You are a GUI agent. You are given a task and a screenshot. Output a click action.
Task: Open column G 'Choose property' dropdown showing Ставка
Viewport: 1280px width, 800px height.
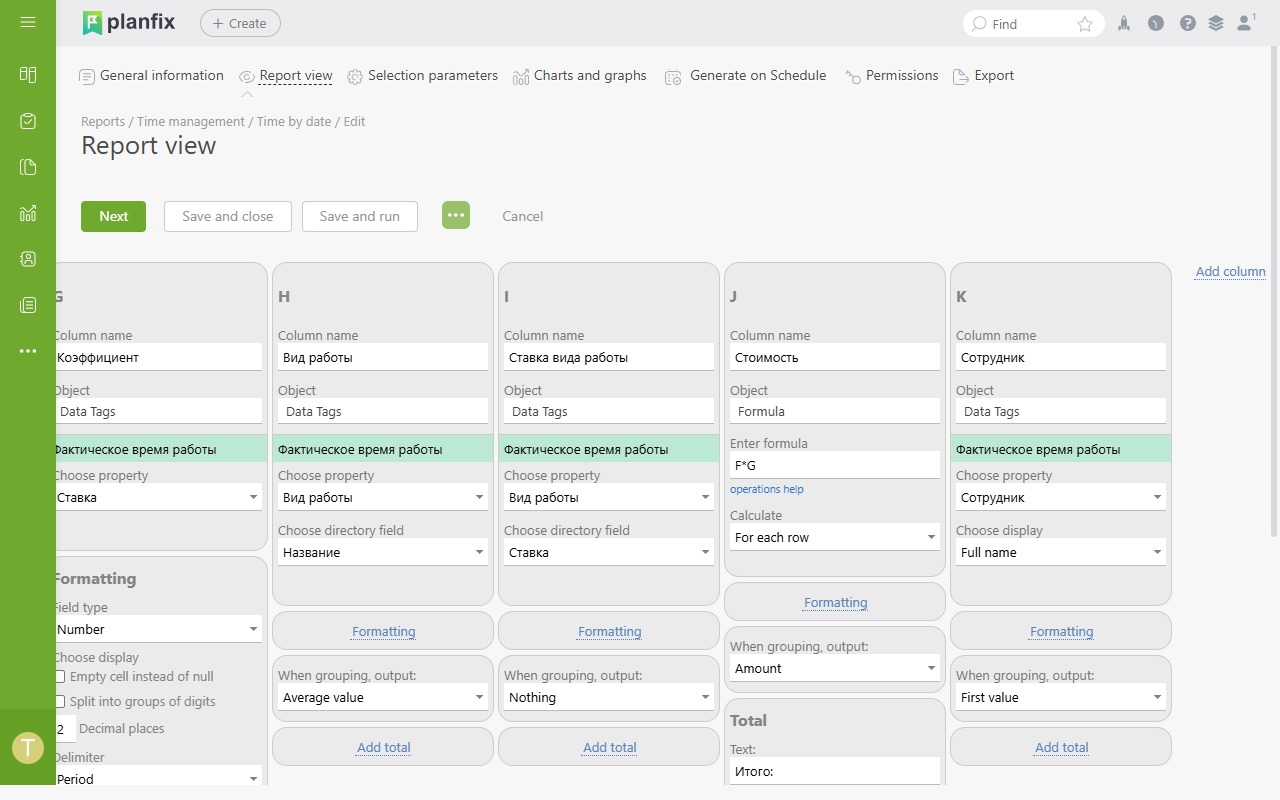click(157, 497)
